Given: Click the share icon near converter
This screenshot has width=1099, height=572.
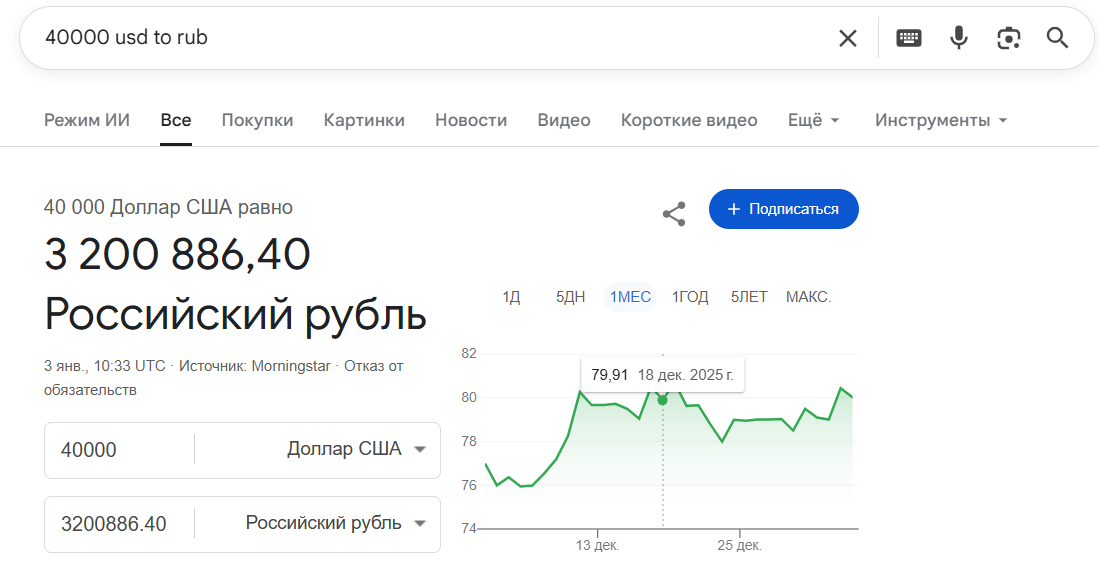Looking at the screenshot, I should pos(674,213).
